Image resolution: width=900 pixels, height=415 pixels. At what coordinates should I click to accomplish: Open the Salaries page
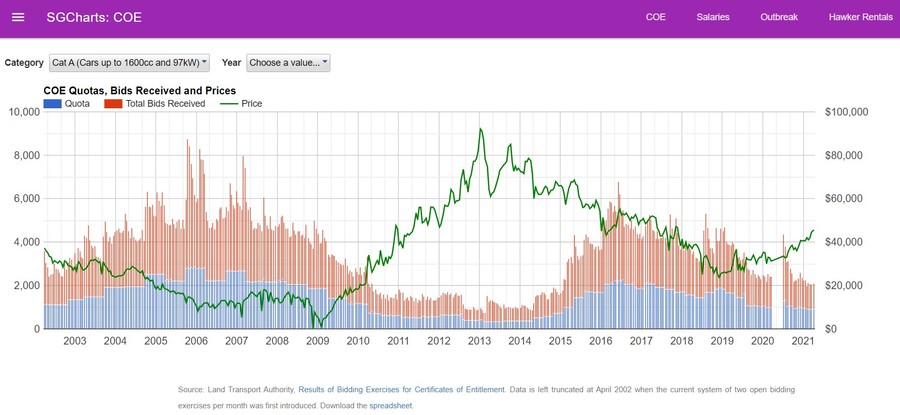[713, 17]
